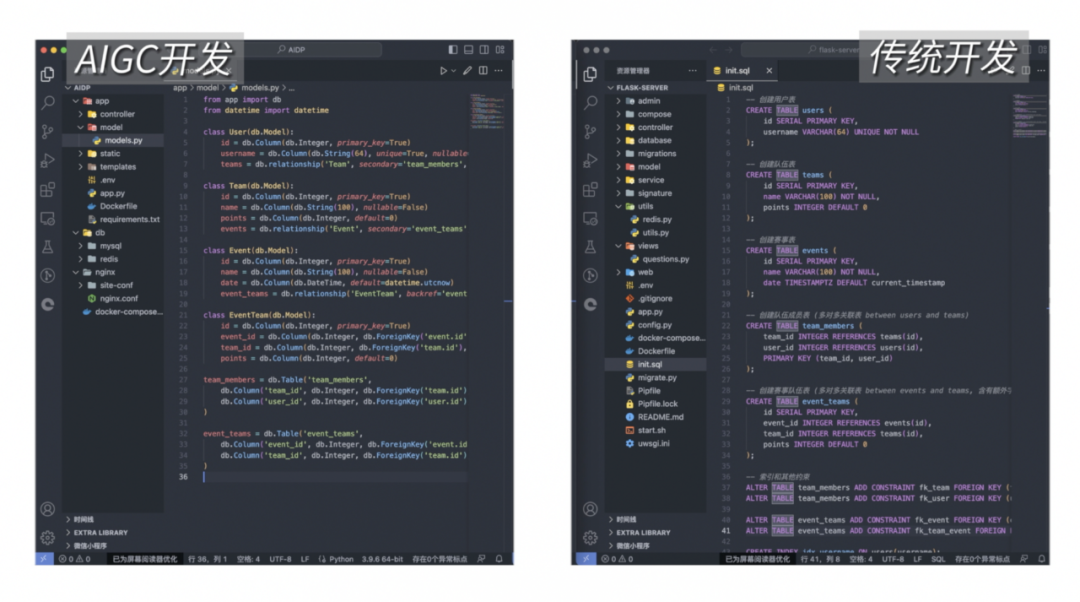Expand the mysql folder in AIDP explorer

(81, 246)
